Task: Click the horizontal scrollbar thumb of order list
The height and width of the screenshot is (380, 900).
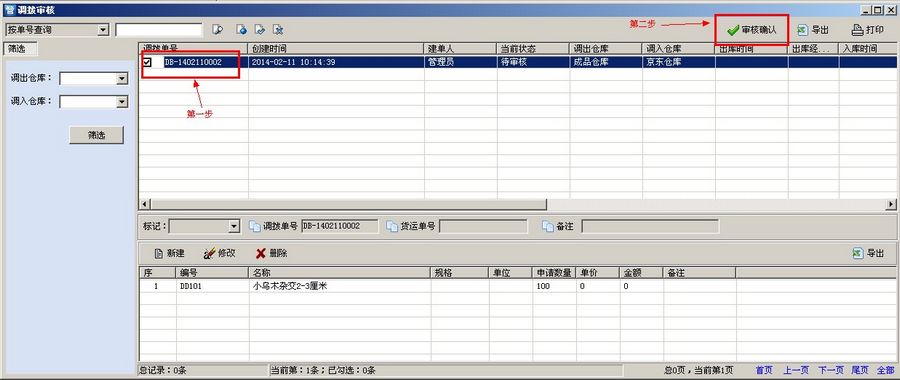Action: click(348, 204)
